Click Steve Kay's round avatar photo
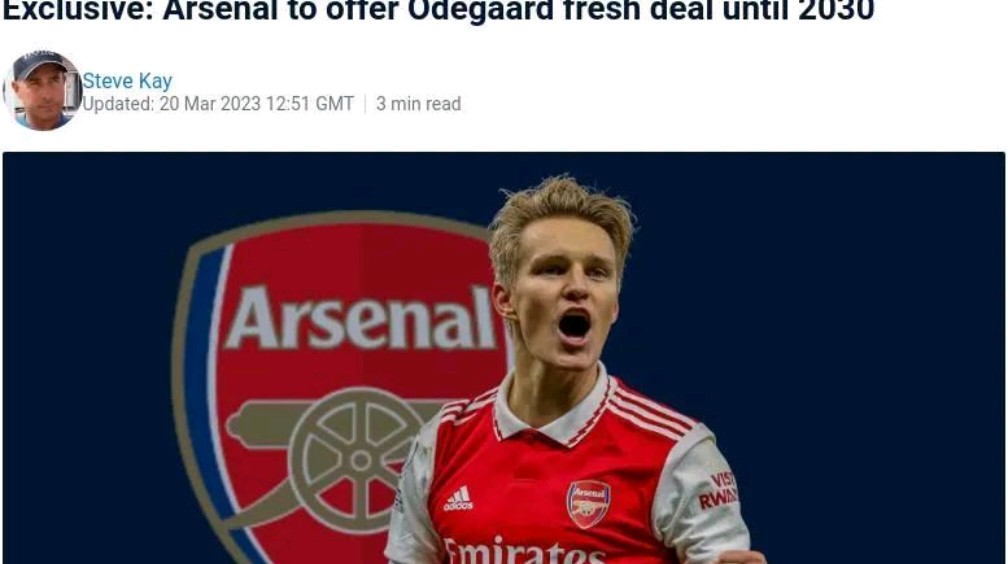The image size is (1008, 564). 42,90
